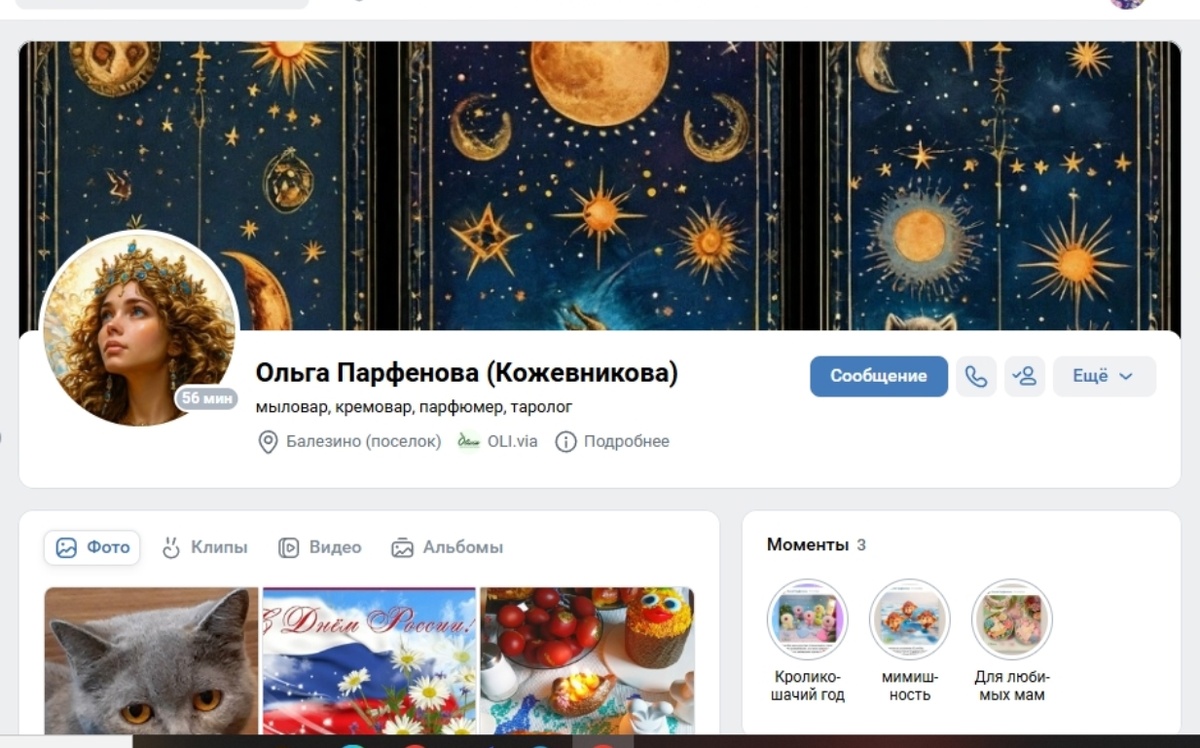Click the Альбомы gallery icon
The height and width of the screenshot is (748, 1200).
click(402, 548)
